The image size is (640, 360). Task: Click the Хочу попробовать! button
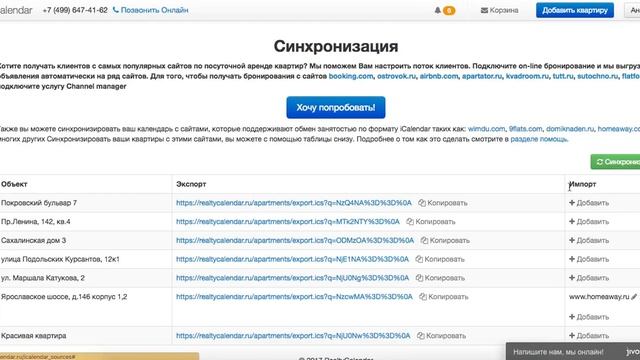tap(336, 107)
